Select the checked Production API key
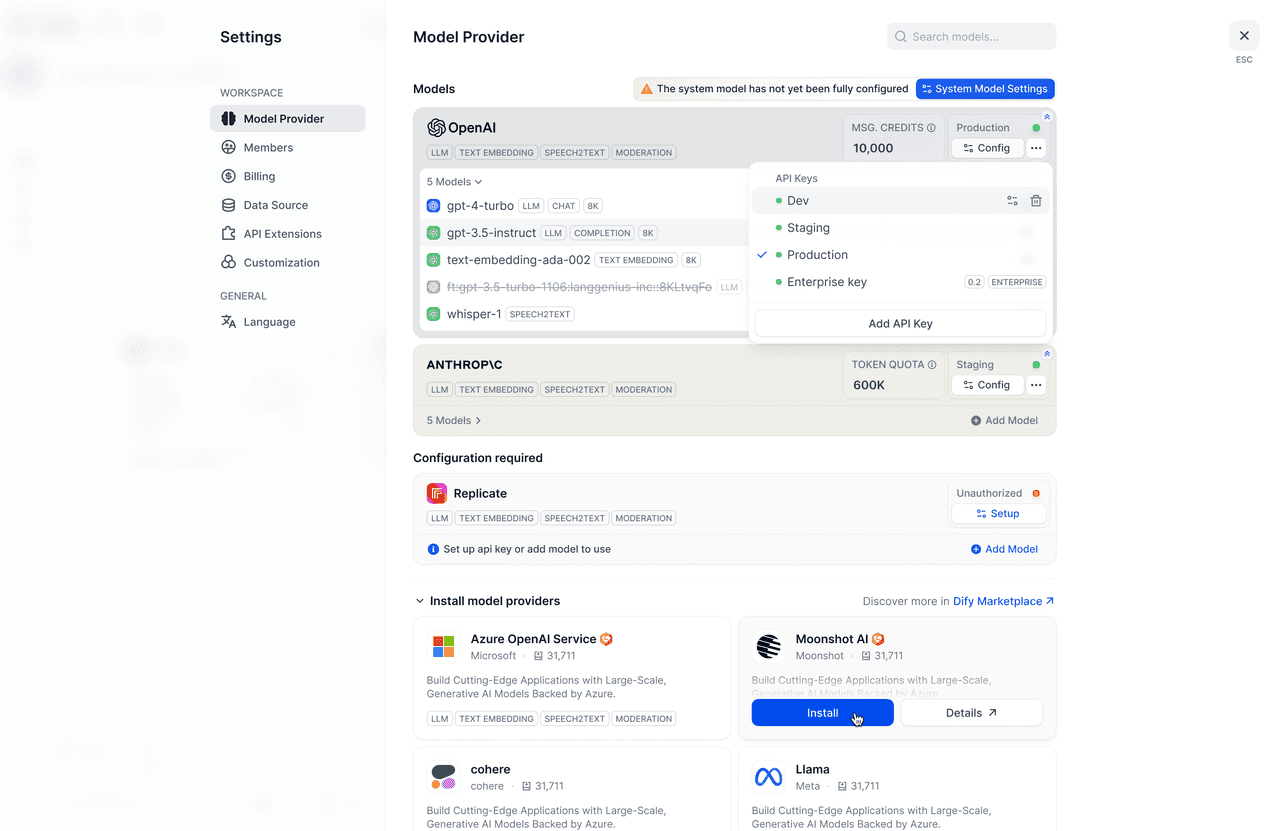The height and width of the screenshot is (831, 1280). 817,255
